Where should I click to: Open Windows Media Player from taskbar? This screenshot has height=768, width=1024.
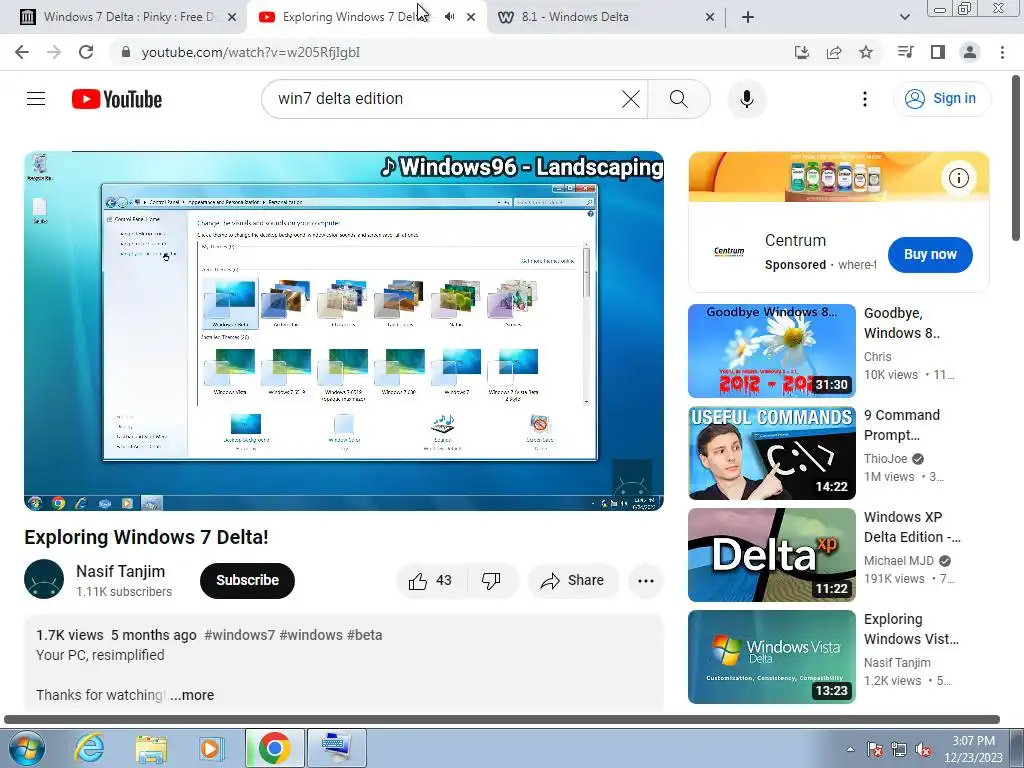211,748
